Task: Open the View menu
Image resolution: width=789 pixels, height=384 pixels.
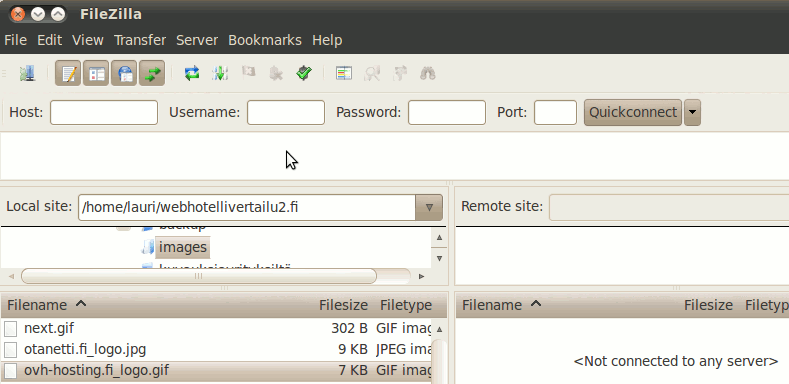Action: (88, 40)
